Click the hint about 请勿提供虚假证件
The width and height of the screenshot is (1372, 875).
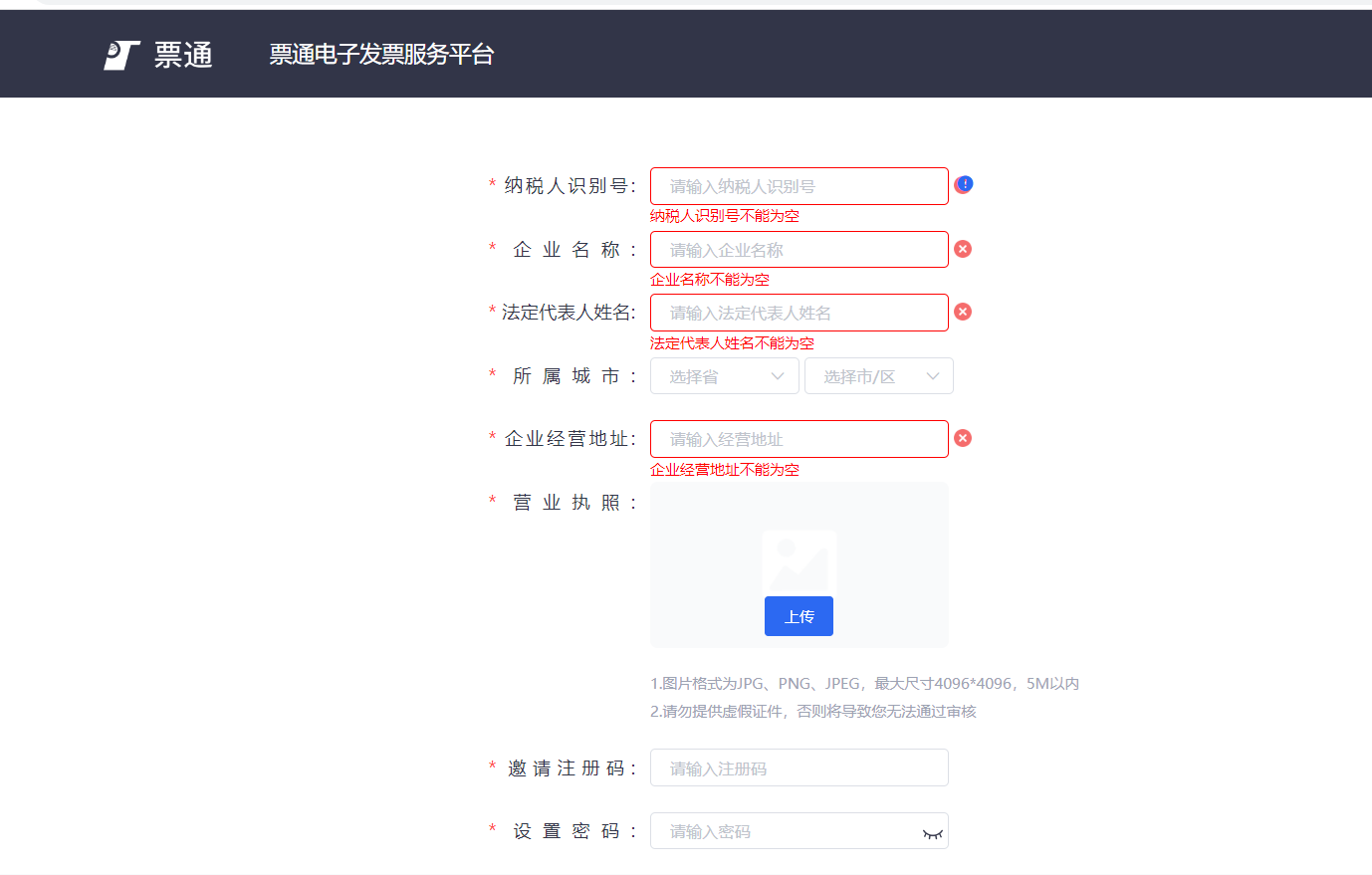813,711
